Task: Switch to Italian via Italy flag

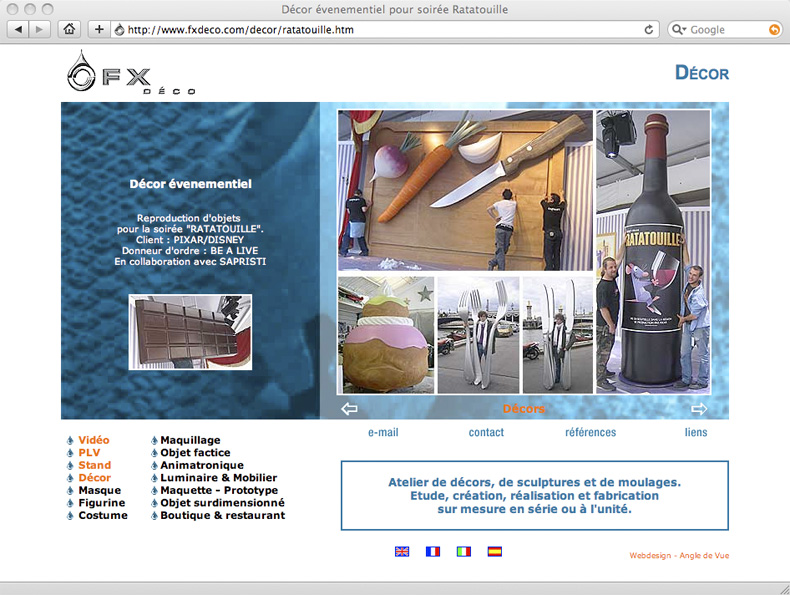Action: [464, 552]
